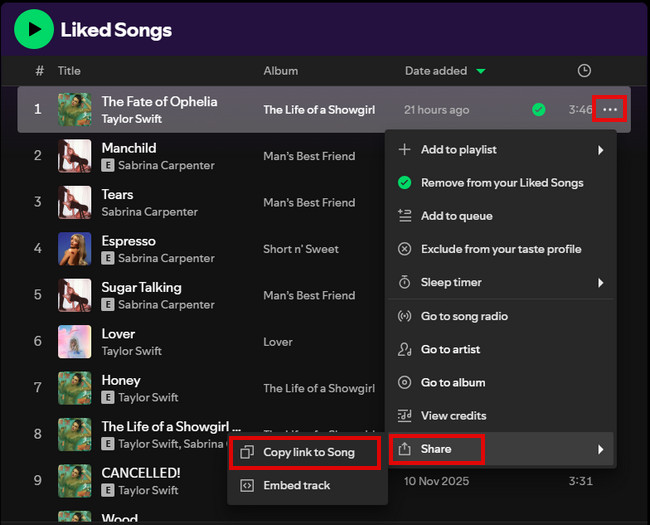Open the Tears song title
Image resolution: width=650 pixels, height=525 pixels.
tap(117, 194)
